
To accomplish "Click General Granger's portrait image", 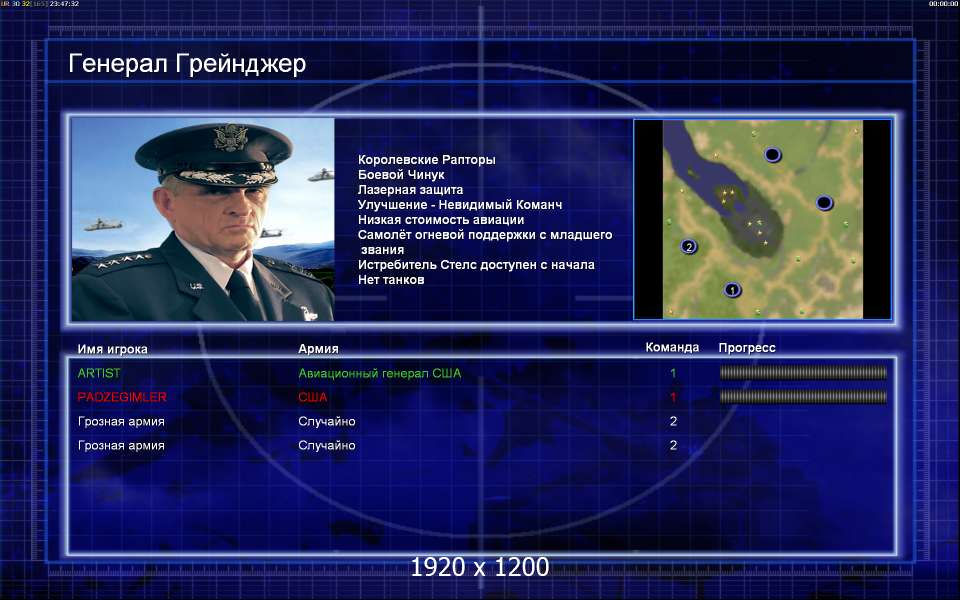I will point(203,219).
